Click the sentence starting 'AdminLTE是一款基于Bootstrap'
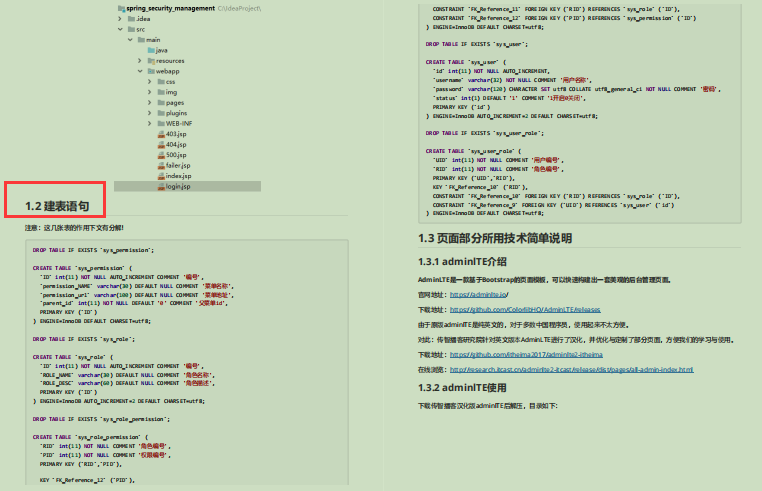 (x=544, y=280)
